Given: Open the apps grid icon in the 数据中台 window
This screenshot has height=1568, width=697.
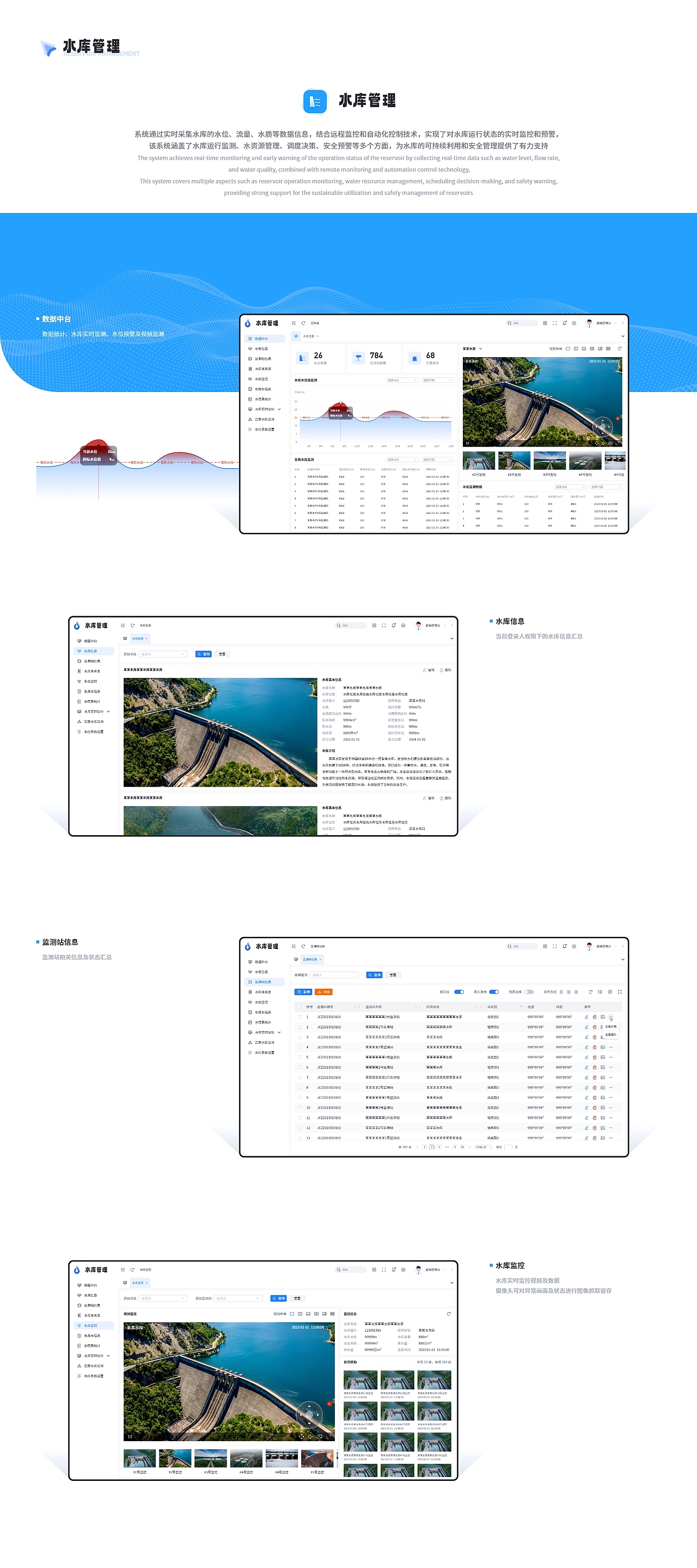Looking at the screenshot, I should click(545, 323).
